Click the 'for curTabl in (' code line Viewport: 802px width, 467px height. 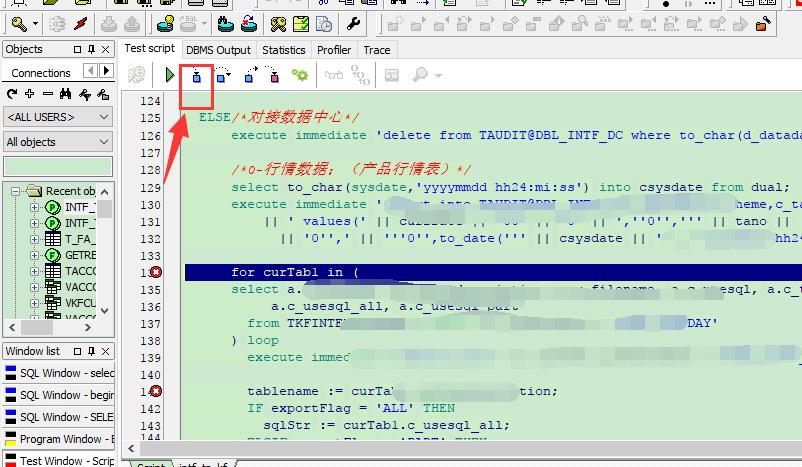(x=295, y=272)
